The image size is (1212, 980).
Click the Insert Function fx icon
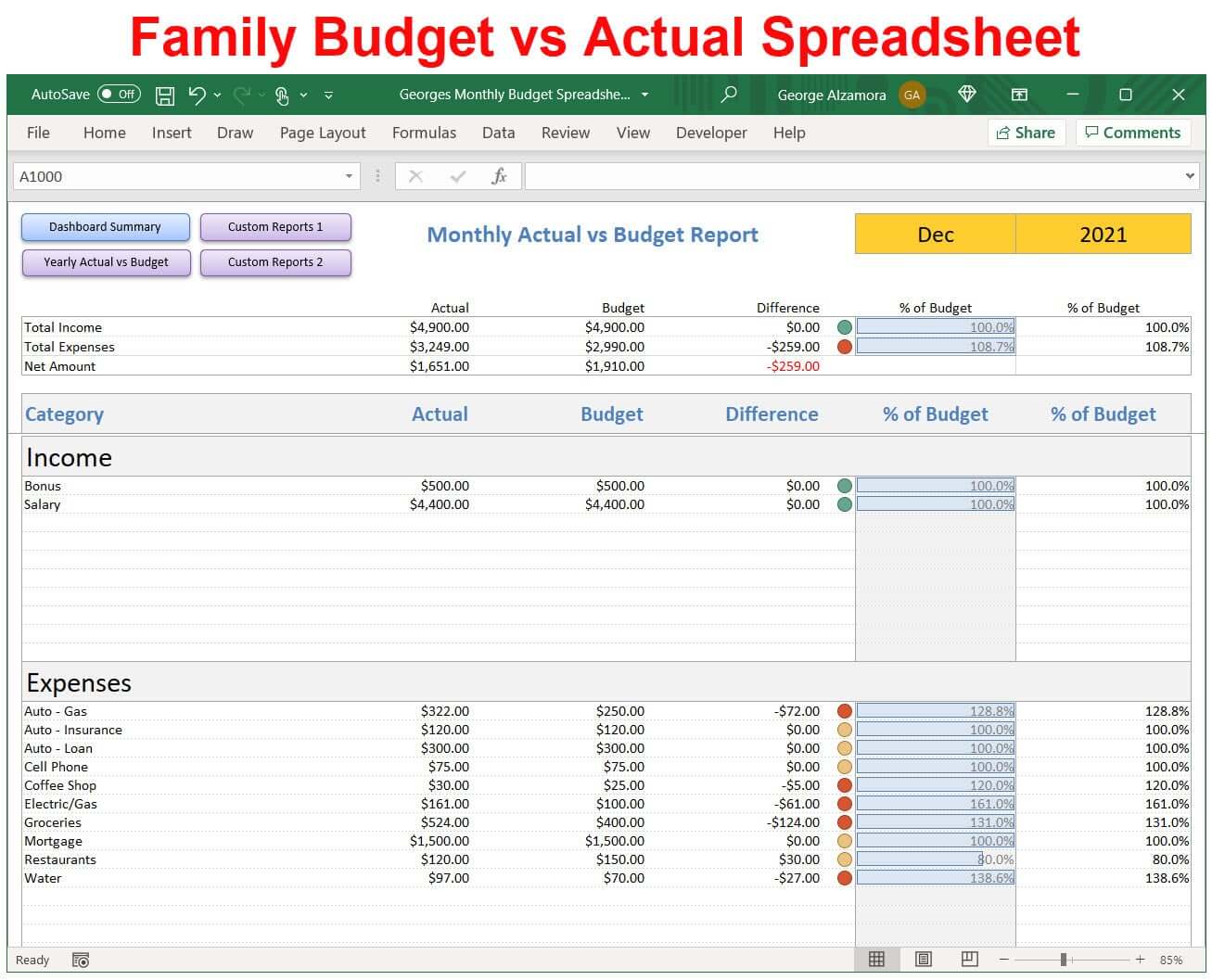click(x=499, y=176)
